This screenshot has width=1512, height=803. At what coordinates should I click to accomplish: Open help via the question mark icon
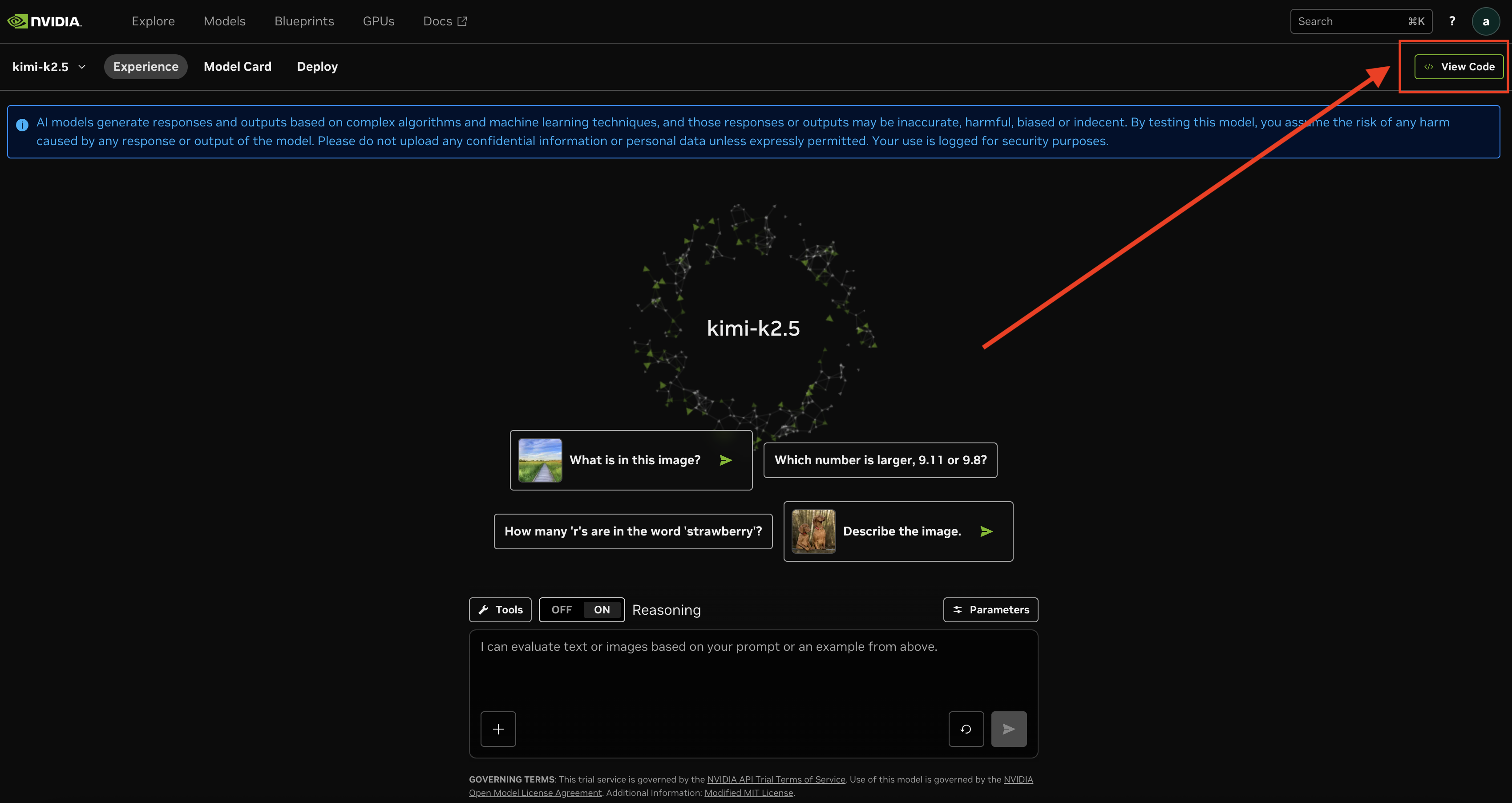(x=1451, y=20)
